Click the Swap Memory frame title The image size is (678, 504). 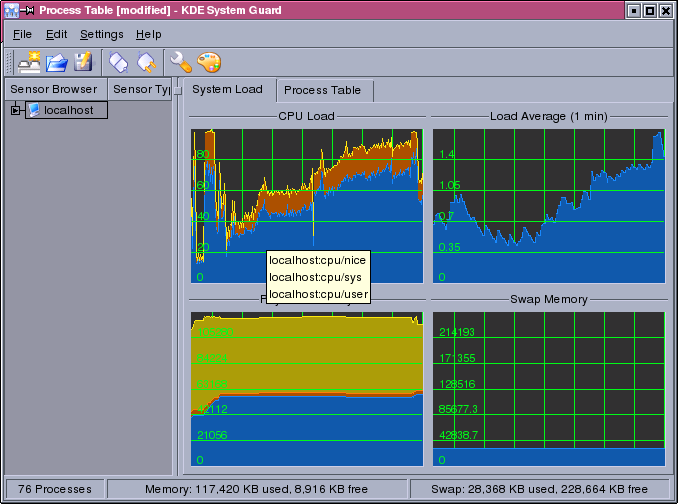[549, 299]
